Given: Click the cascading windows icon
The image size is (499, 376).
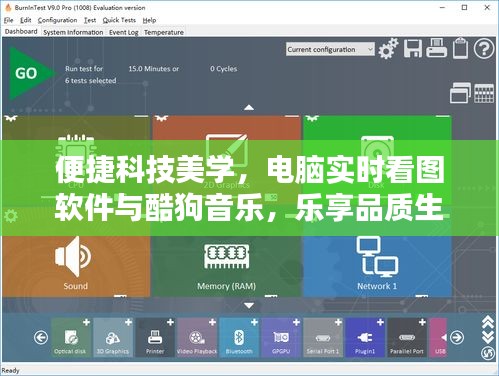Looking at the screenshot, I should [x=460, y=92].
